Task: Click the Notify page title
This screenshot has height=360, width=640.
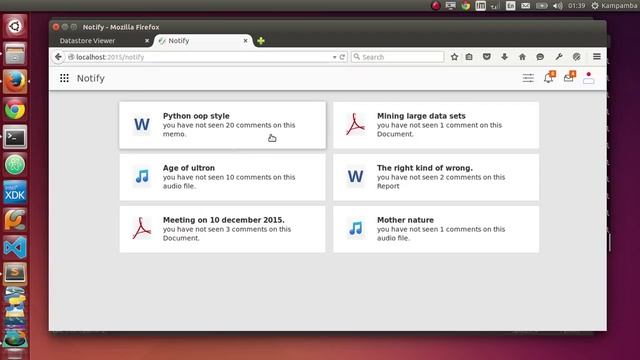Action: coord(91,78)
